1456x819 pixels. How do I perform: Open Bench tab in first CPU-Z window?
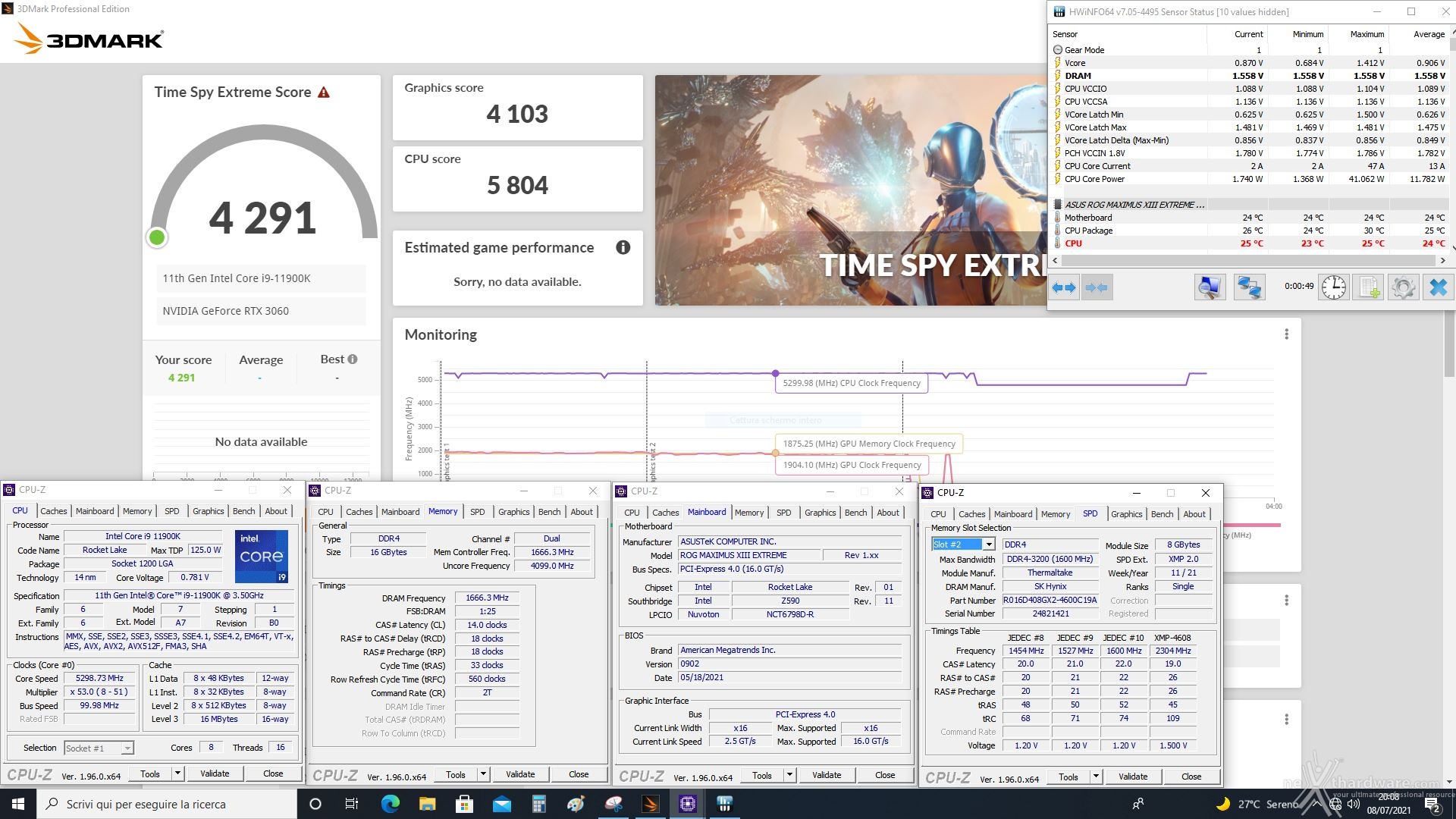[x=243, y=511]
